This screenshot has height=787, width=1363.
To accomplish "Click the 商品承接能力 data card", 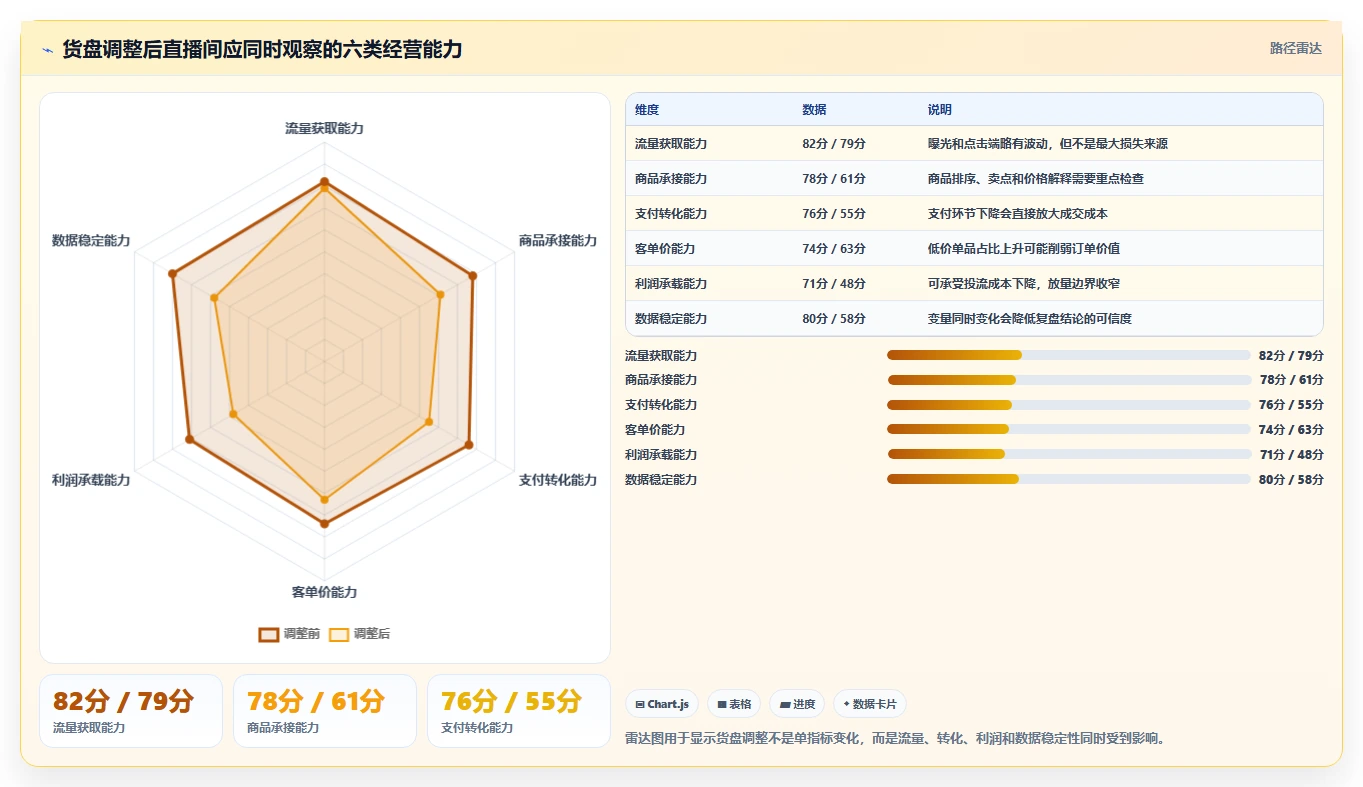I will [x=325, y=711].
